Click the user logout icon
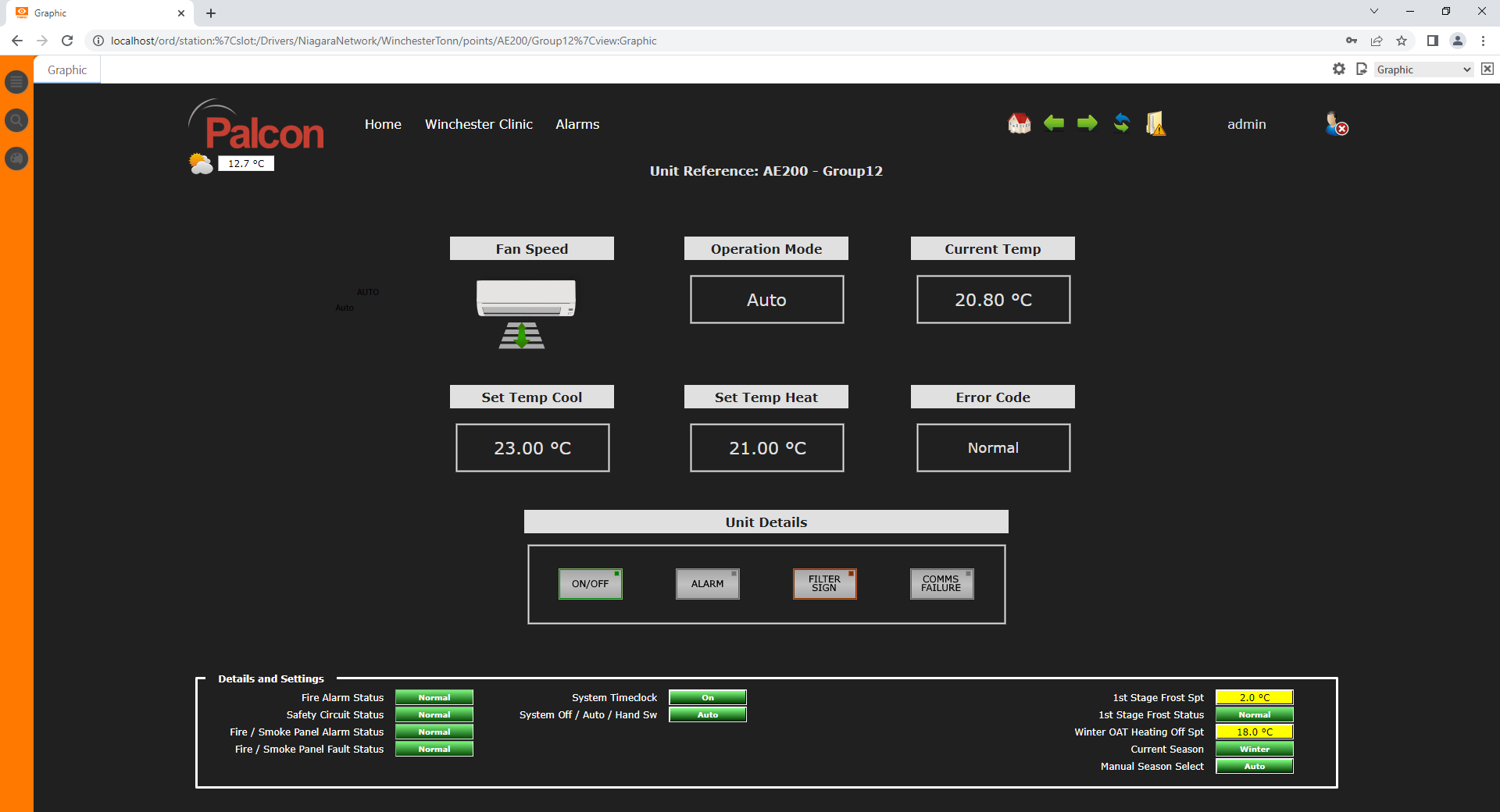Screen dimensions: 1500x812 click(1336, 124)
